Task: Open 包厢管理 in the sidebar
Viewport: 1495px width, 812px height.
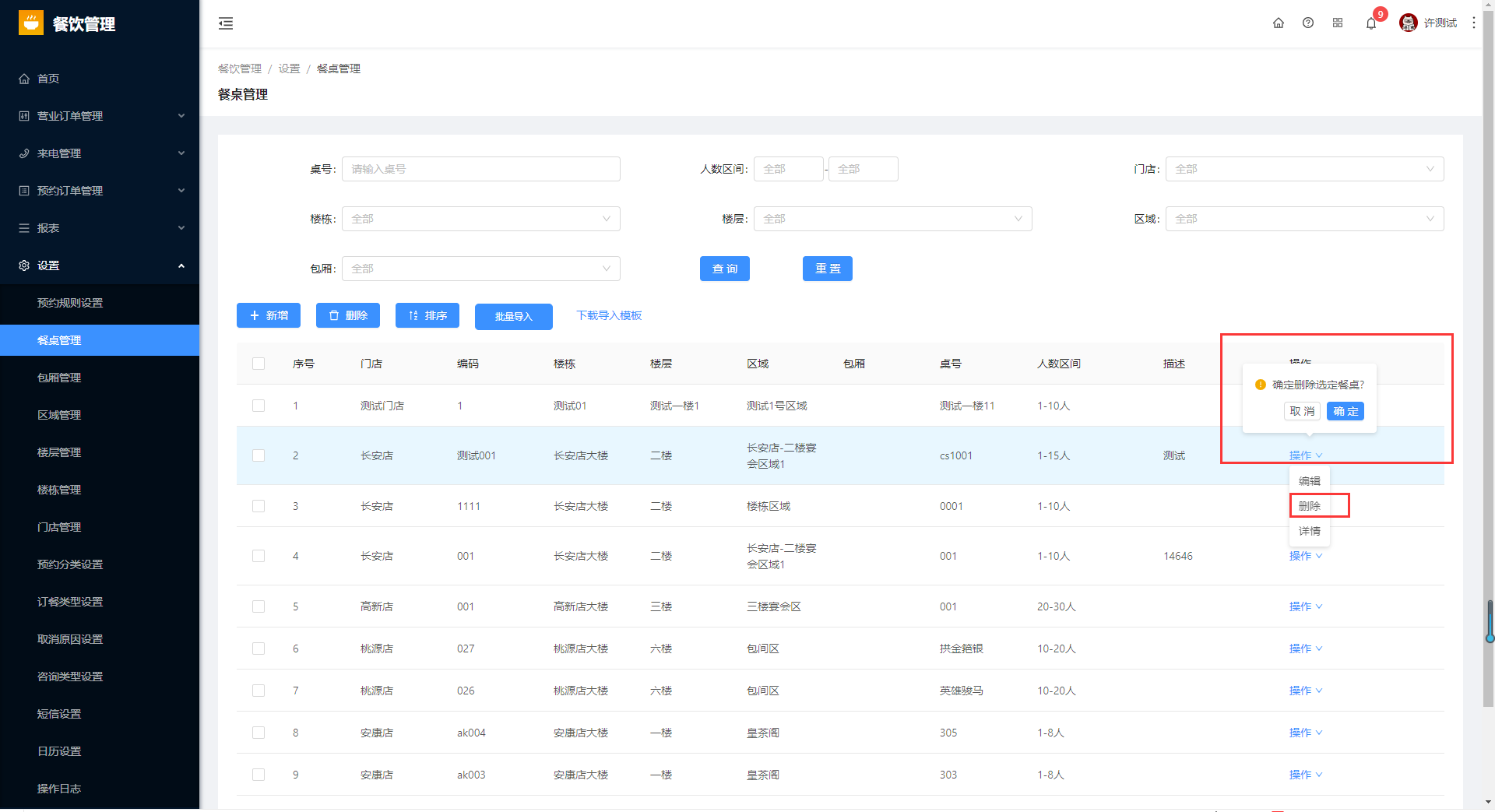Action: click(x=100, y=378)
